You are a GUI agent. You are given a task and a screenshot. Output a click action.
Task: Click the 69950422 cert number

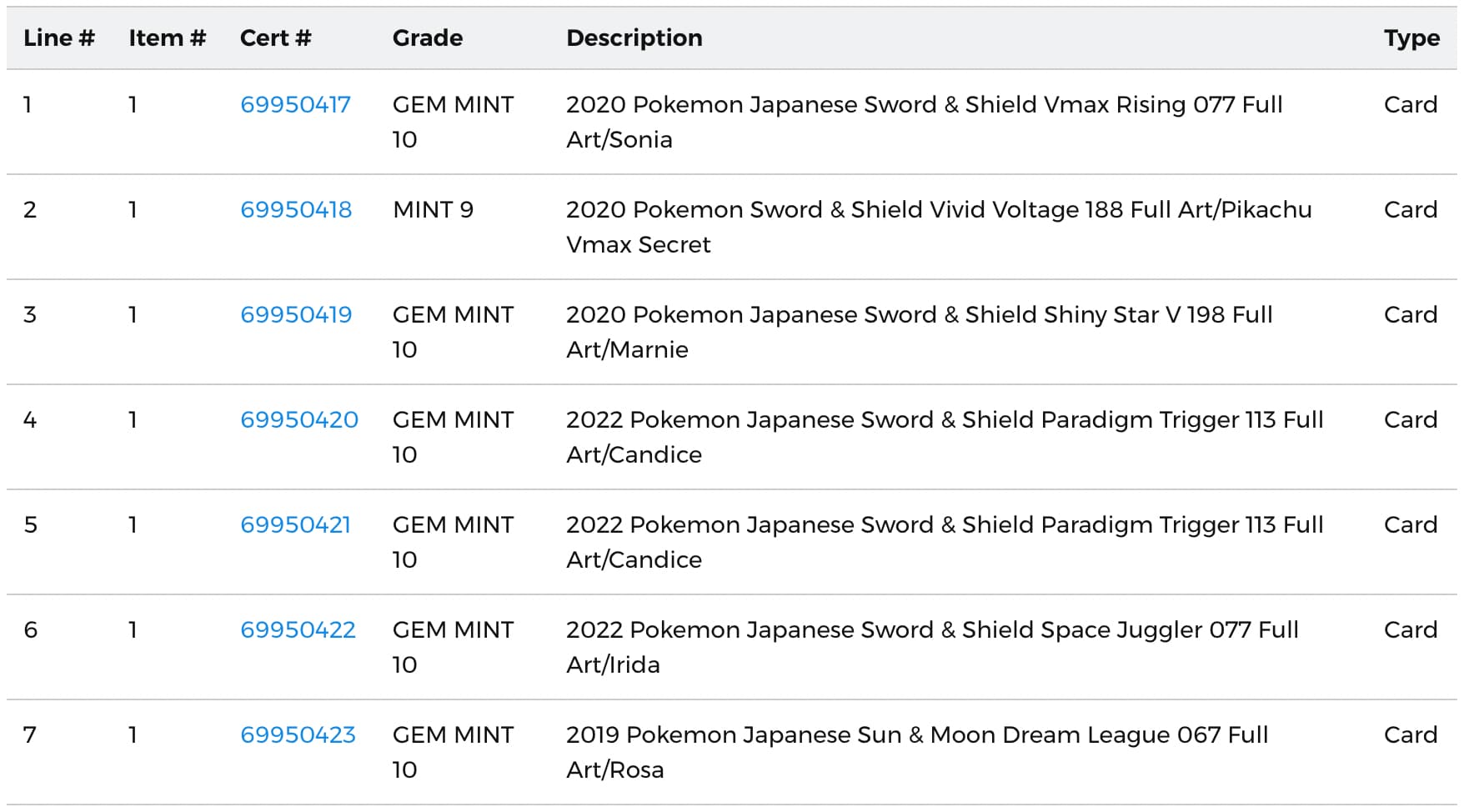tap(298, 630)
